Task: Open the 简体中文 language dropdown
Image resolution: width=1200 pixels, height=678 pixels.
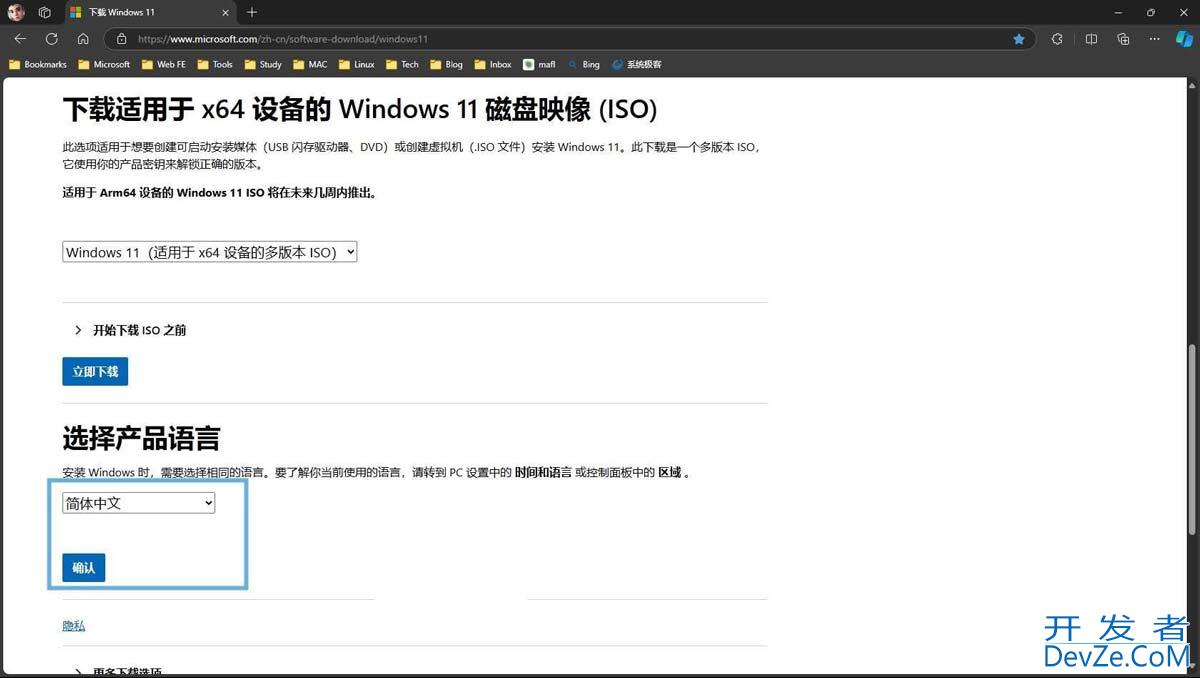Action: point(138,503)
